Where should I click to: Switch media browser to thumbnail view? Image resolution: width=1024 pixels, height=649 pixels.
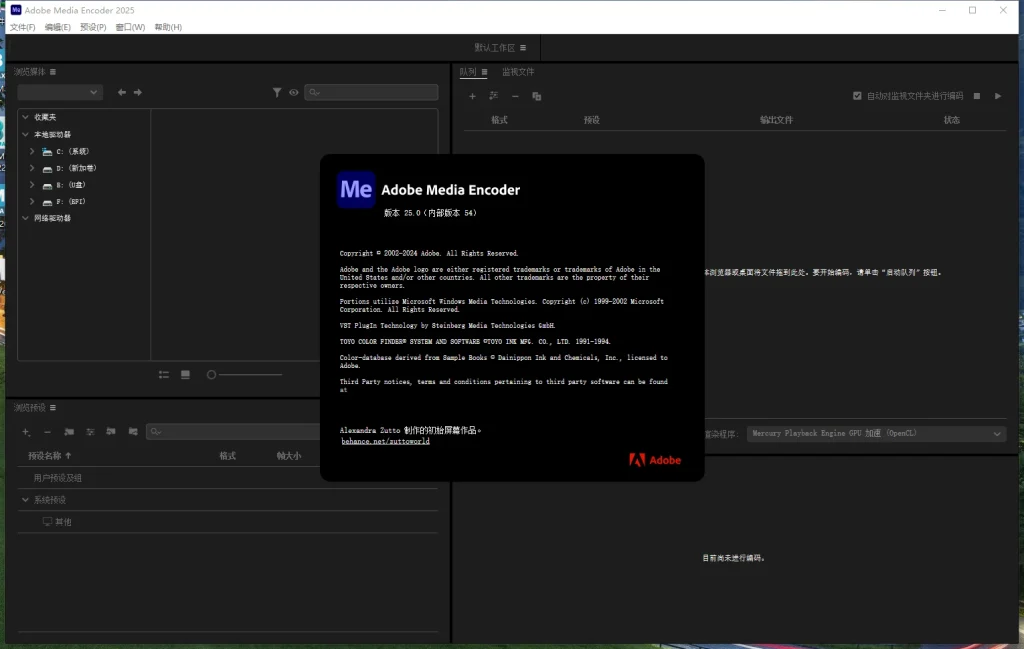pyautogui.click(x=185, y=375)
